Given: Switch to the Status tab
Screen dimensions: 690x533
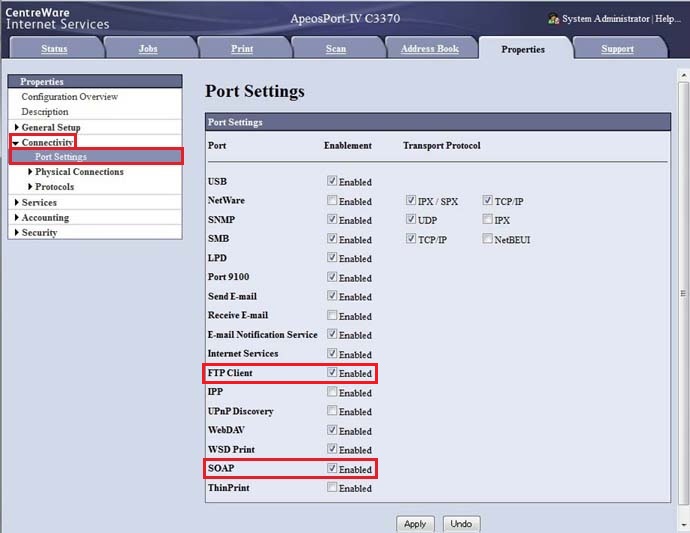Looking at the screenshot, I should [x=54, y=49].
